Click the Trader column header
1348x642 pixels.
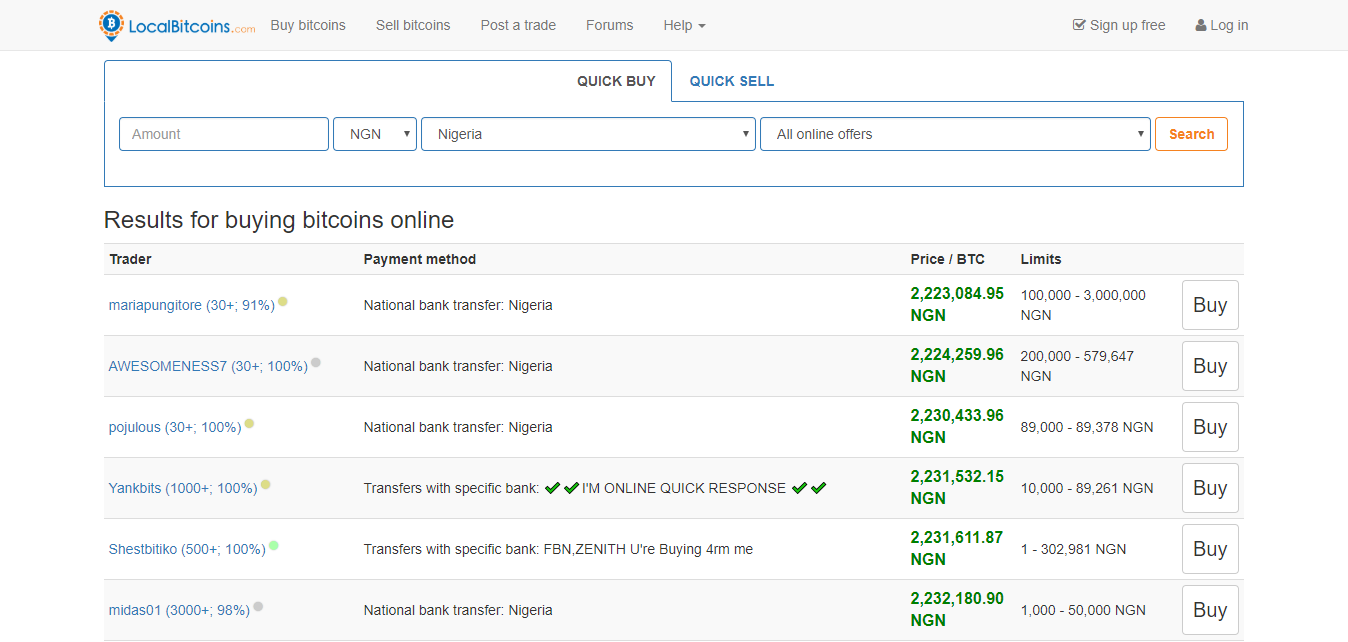click(131, 259)
